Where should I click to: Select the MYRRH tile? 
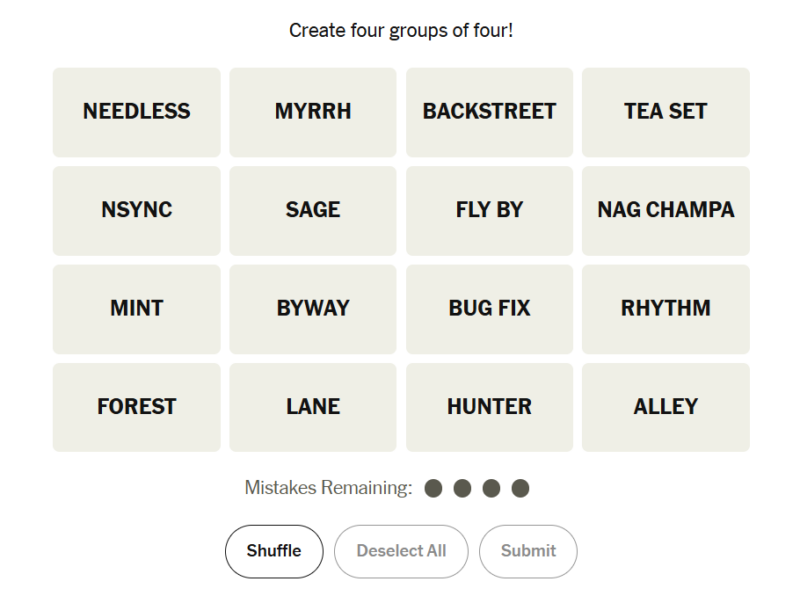[313, 112]
